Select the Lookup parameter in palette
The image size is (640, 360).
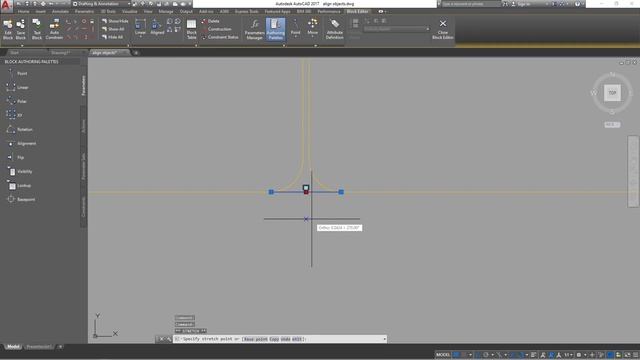click(19, 186)
